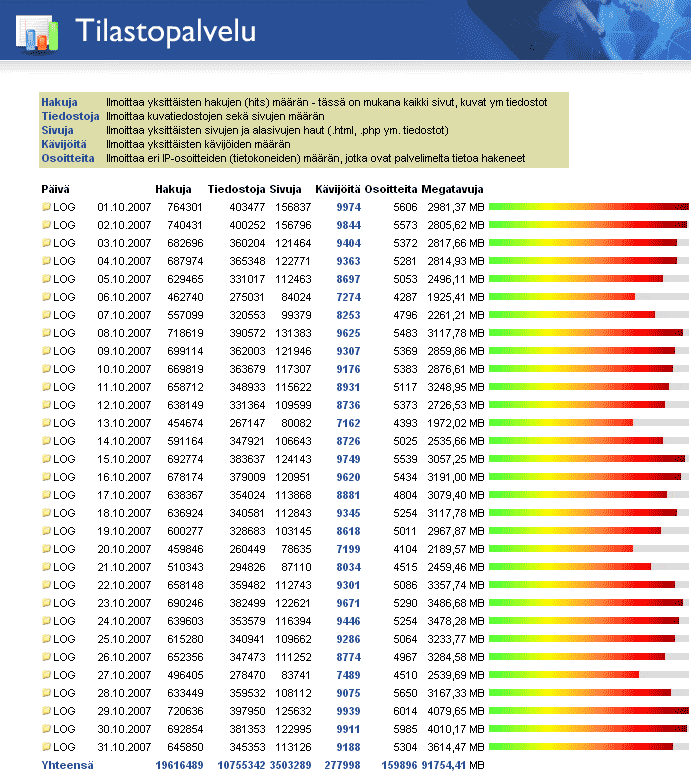Open the folder icon for 21.10.2007

point(47,567)
